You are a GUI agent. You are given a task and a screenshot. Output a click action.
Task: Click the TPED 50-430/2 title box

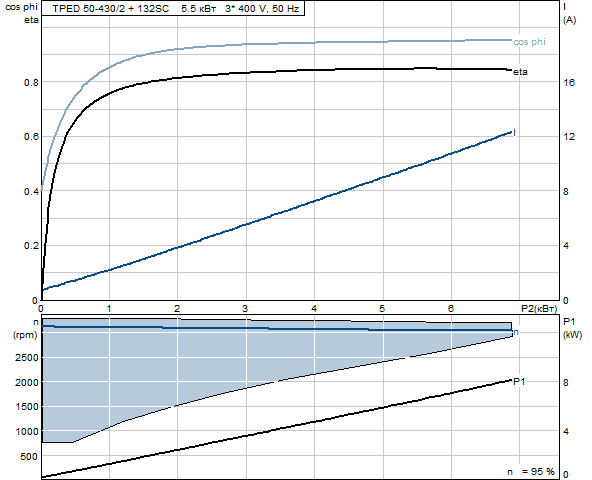tap(173, 8)
